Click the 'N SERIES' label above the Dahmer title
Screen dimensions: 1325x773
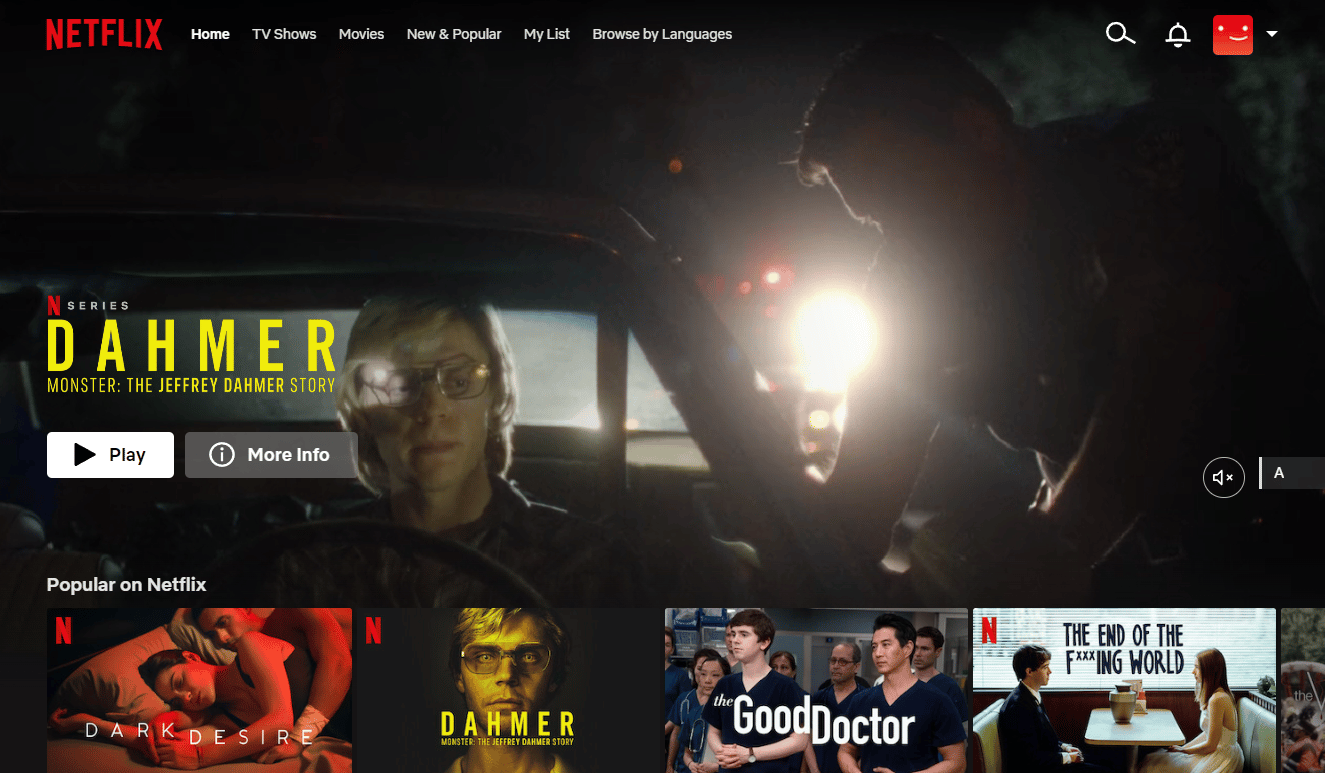(x=88, y=305)
